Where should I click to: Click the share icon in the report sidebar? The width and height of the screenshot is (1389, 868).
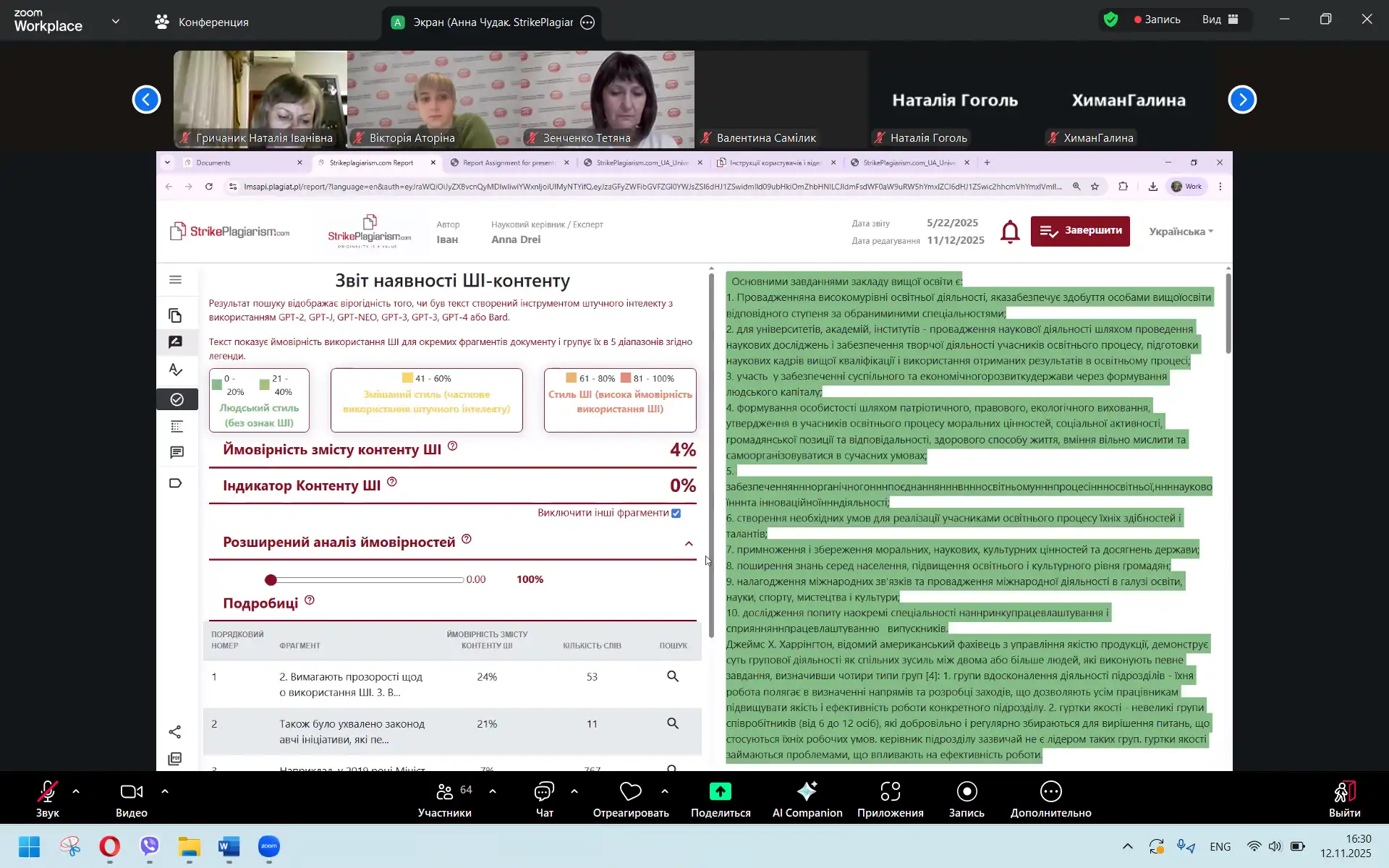point(175,732)
